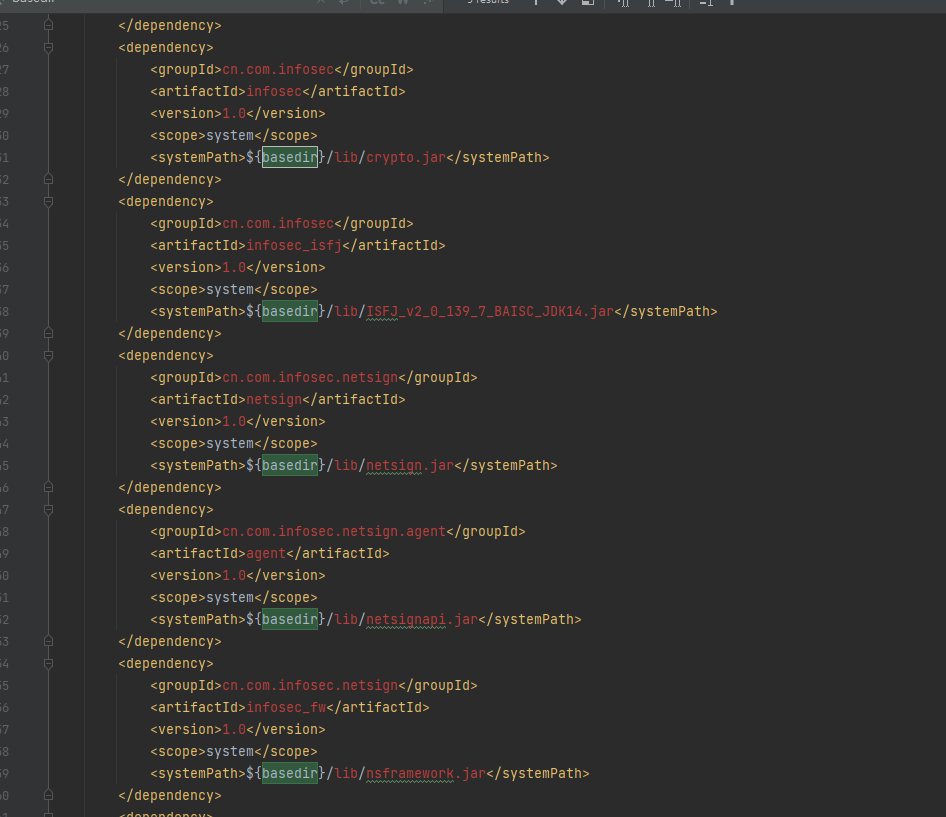Screen dimensions: 946x817
Task: Fold the agent dependency block in the gutter
Action: click(47, 509)
